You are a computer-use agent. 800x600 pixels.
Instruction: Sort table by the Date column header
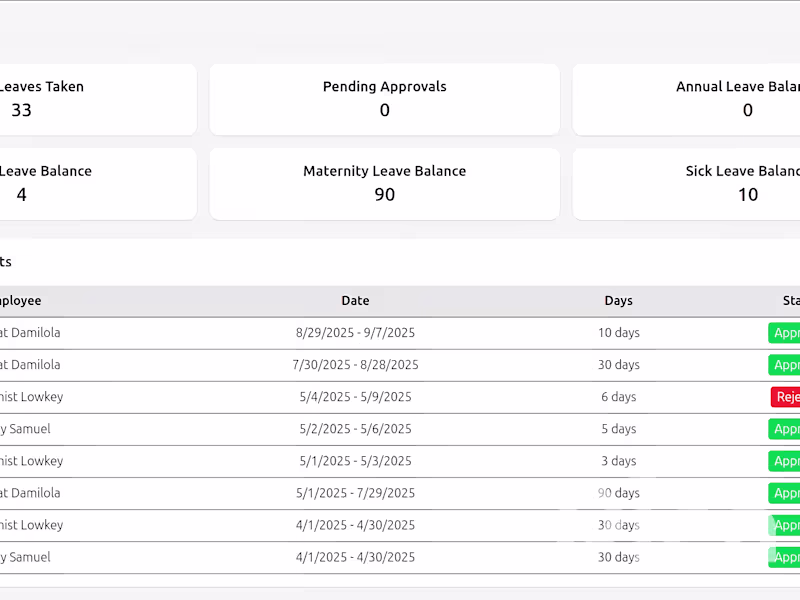355,300
